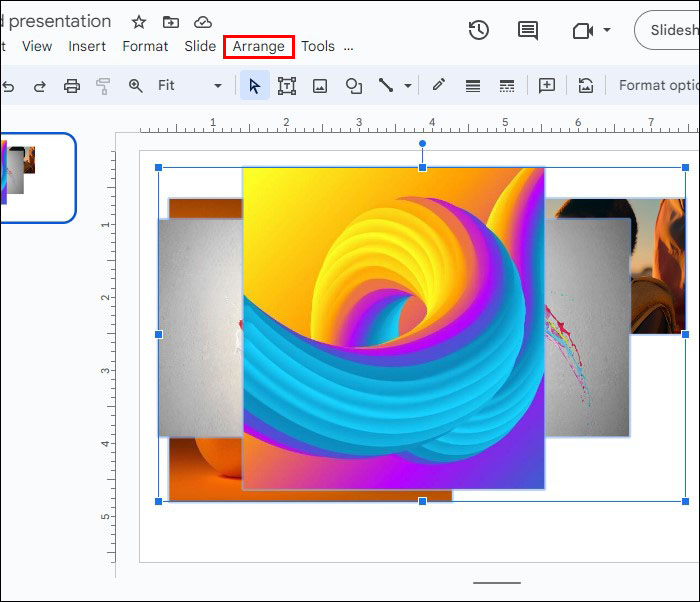700x602 pixels.
Task: Star the presentation with the star icon
Action: pos(139,22)
